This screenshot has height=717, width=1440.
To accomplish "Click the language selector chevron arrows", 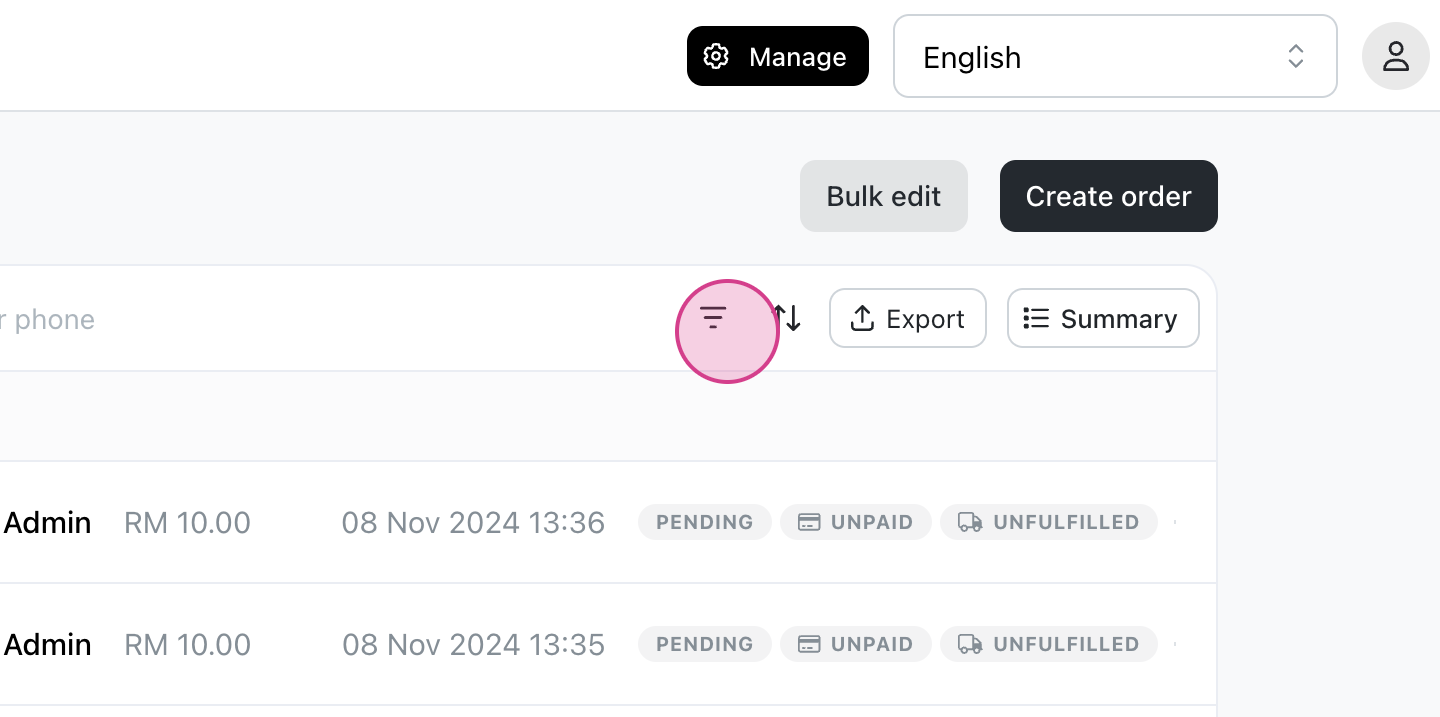I will pyautogui.click(x=1296, y=56).
